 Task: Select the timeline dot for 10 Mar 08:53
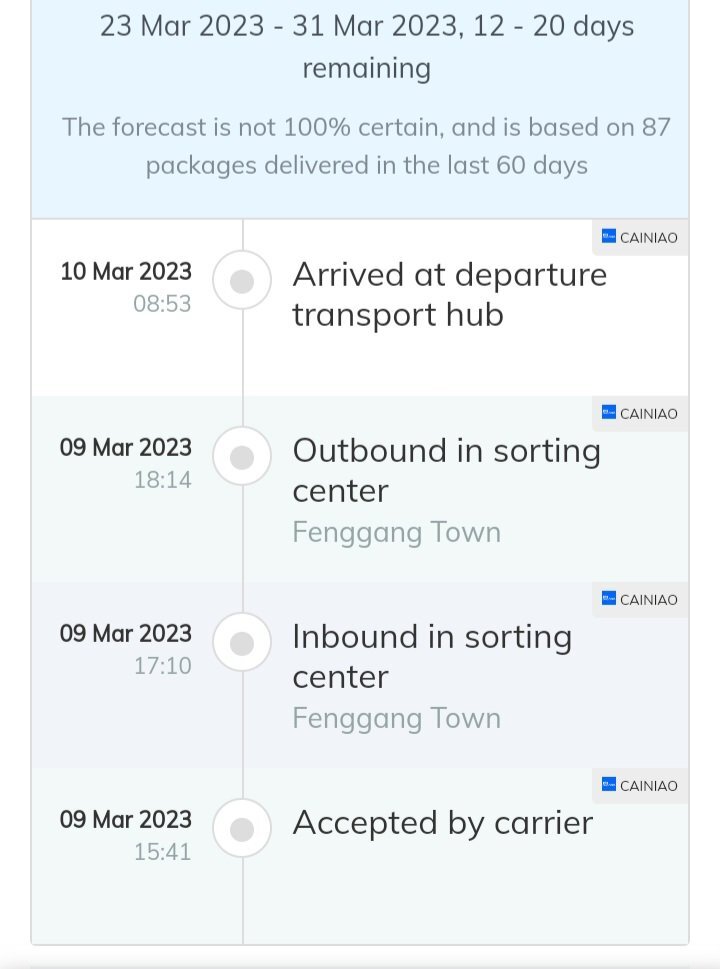pyautogui.click(x=242, y=281)
